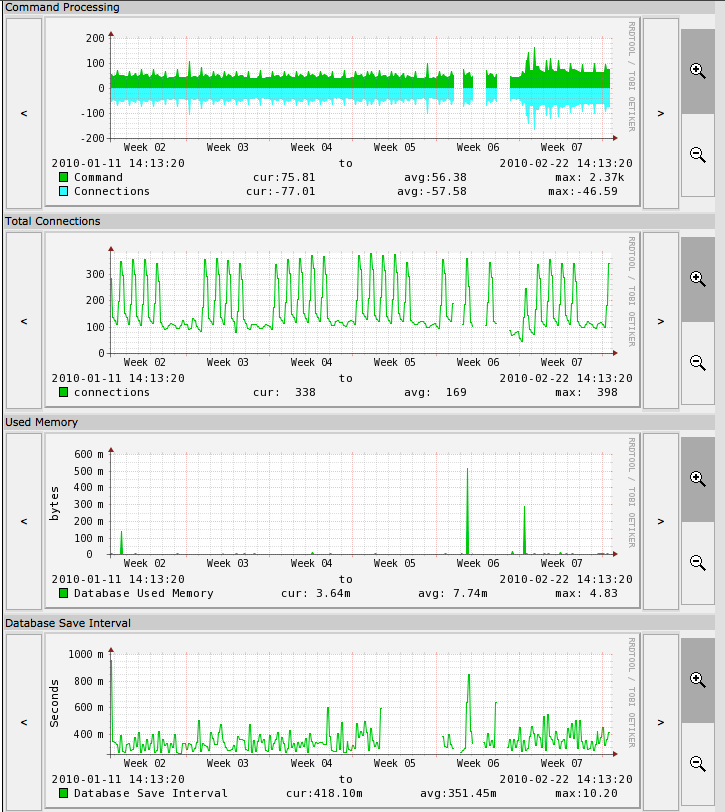
Task: Step forward in Database Save Interval graph
Action: click(661, 722)
